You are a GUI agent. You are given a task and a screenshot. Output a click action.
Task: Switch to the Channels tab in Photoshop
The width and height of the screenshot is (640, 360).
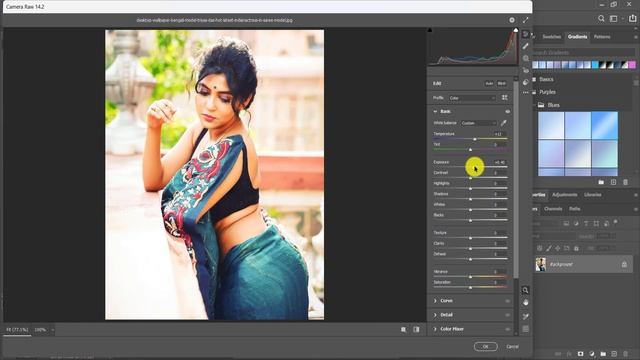pyautogui.click(x=553, y=209)
